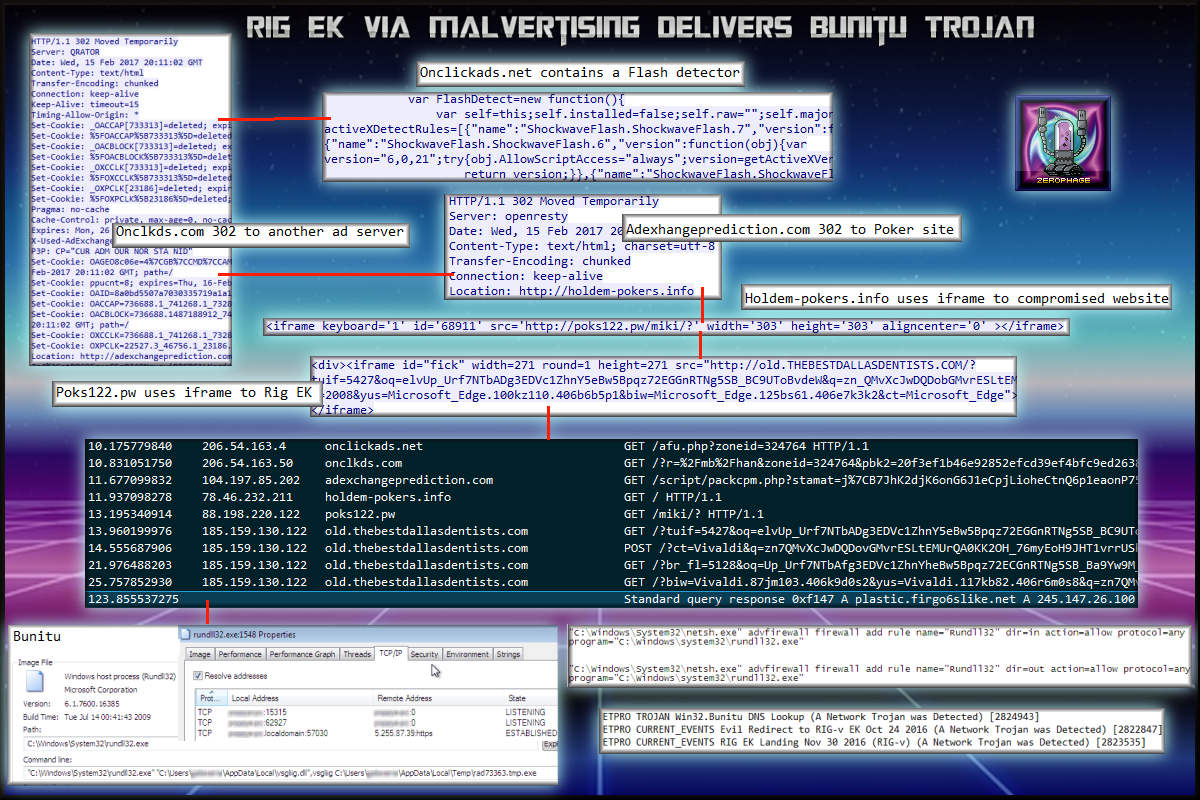Select the Security tab
1200x800 pixels.
click(x=424, y=654)
